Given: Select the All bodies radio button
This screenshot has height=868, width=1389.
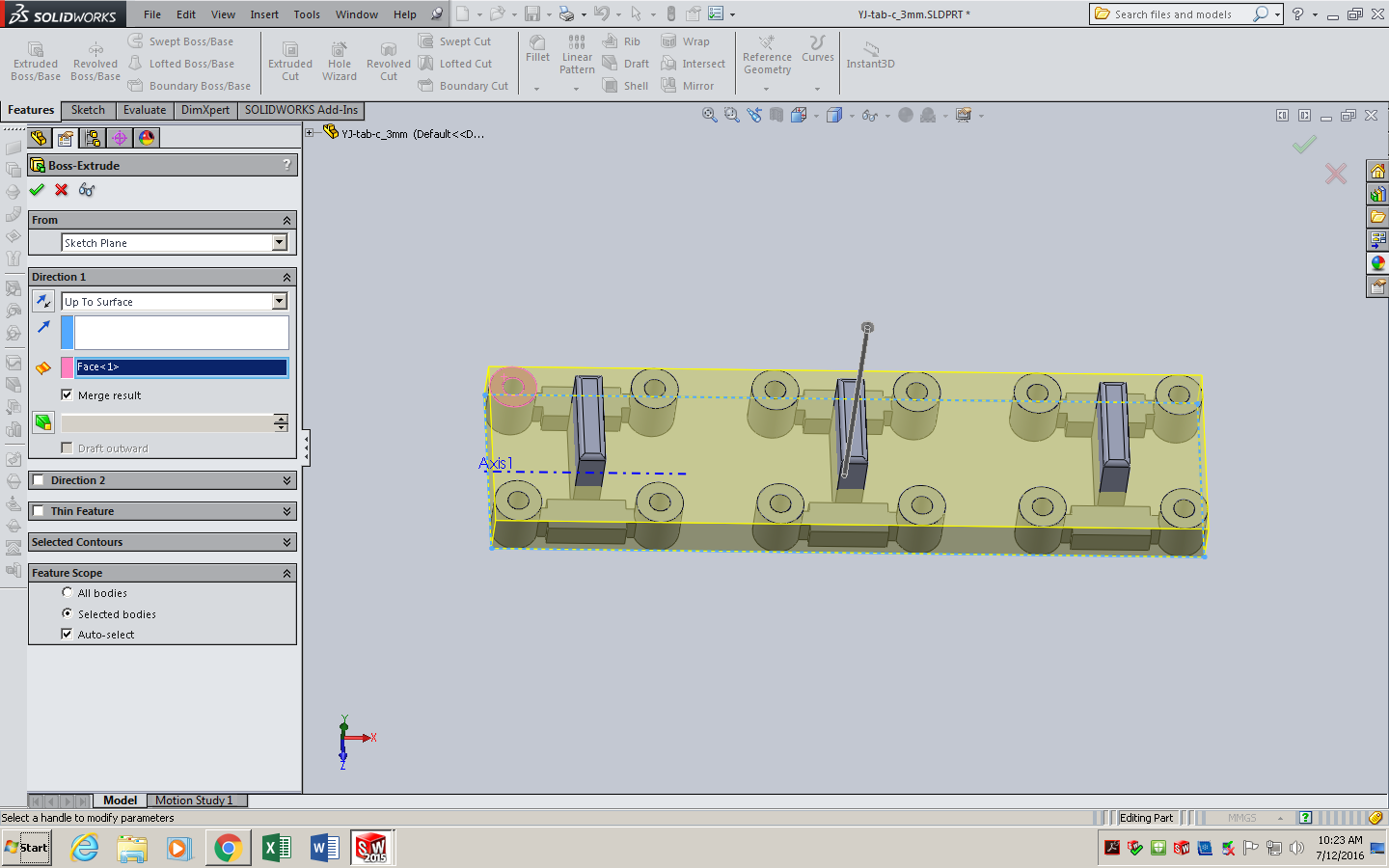Looking at the screenshot, I should (x=68, y=592).
